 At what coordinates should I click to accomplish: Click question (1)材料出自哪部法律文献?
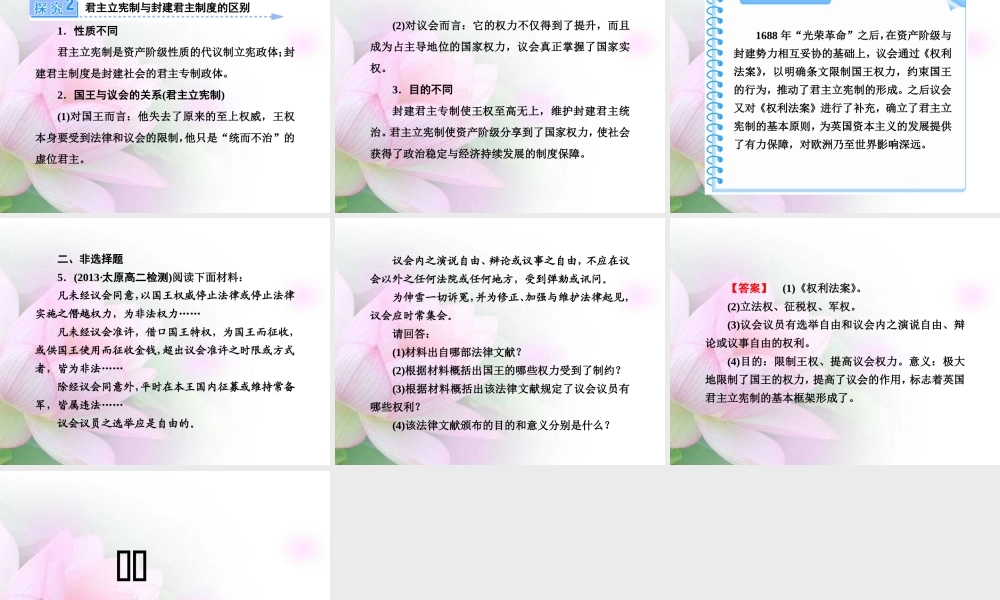click(x=457, y=352)
